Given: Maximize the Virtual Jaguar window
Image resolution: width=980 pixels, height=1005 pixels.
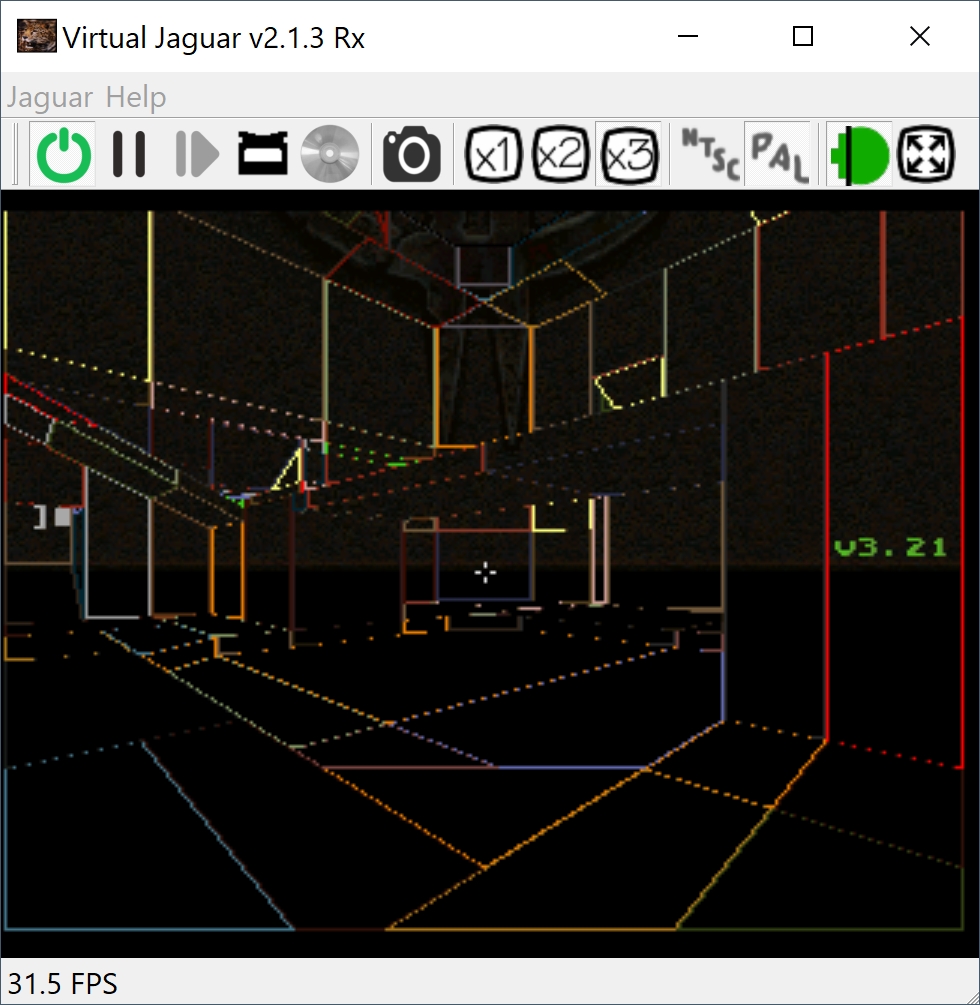Looking at the screenshot, I should 802,37.
